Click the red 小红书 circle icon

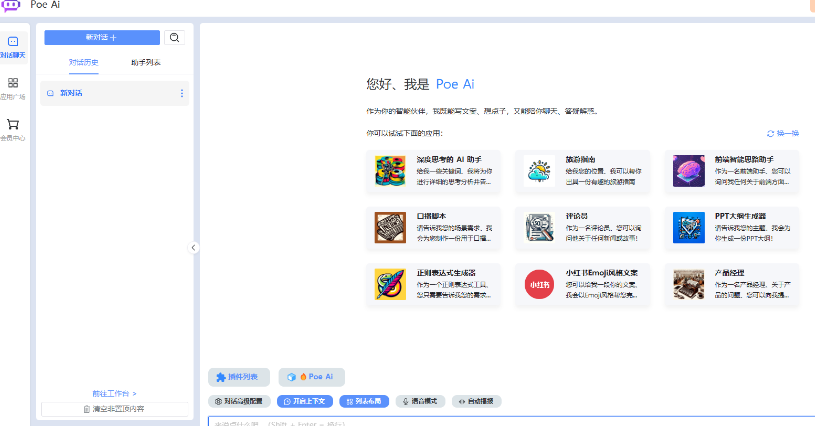click(539, 284)
